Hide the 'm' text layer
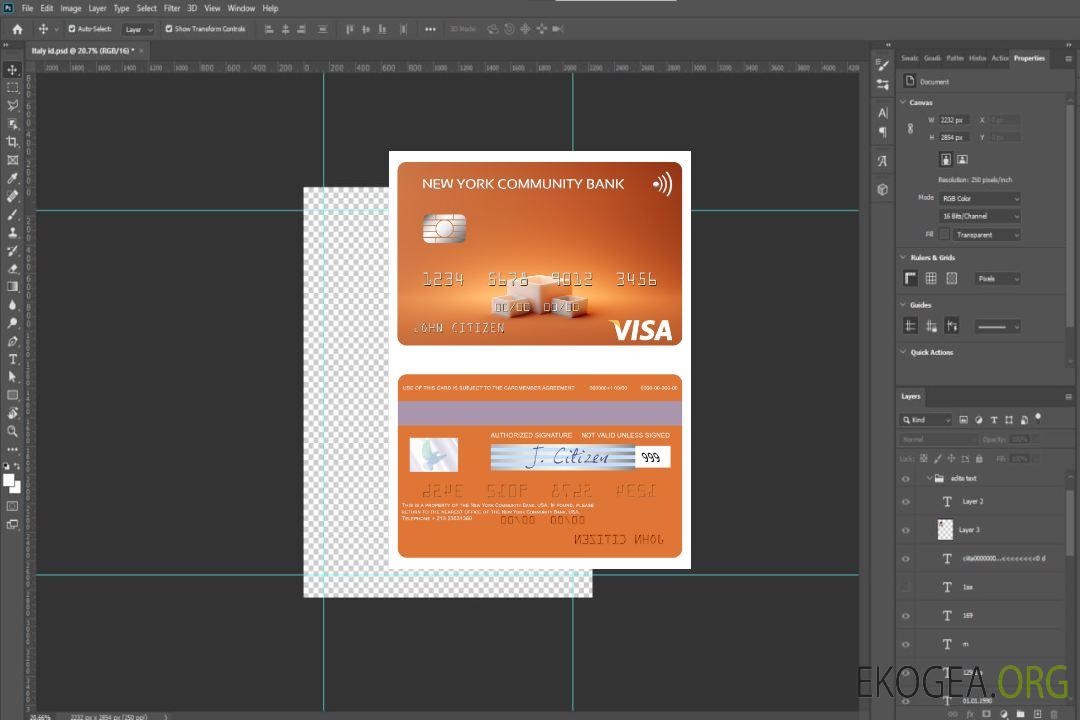 (906, 644)
